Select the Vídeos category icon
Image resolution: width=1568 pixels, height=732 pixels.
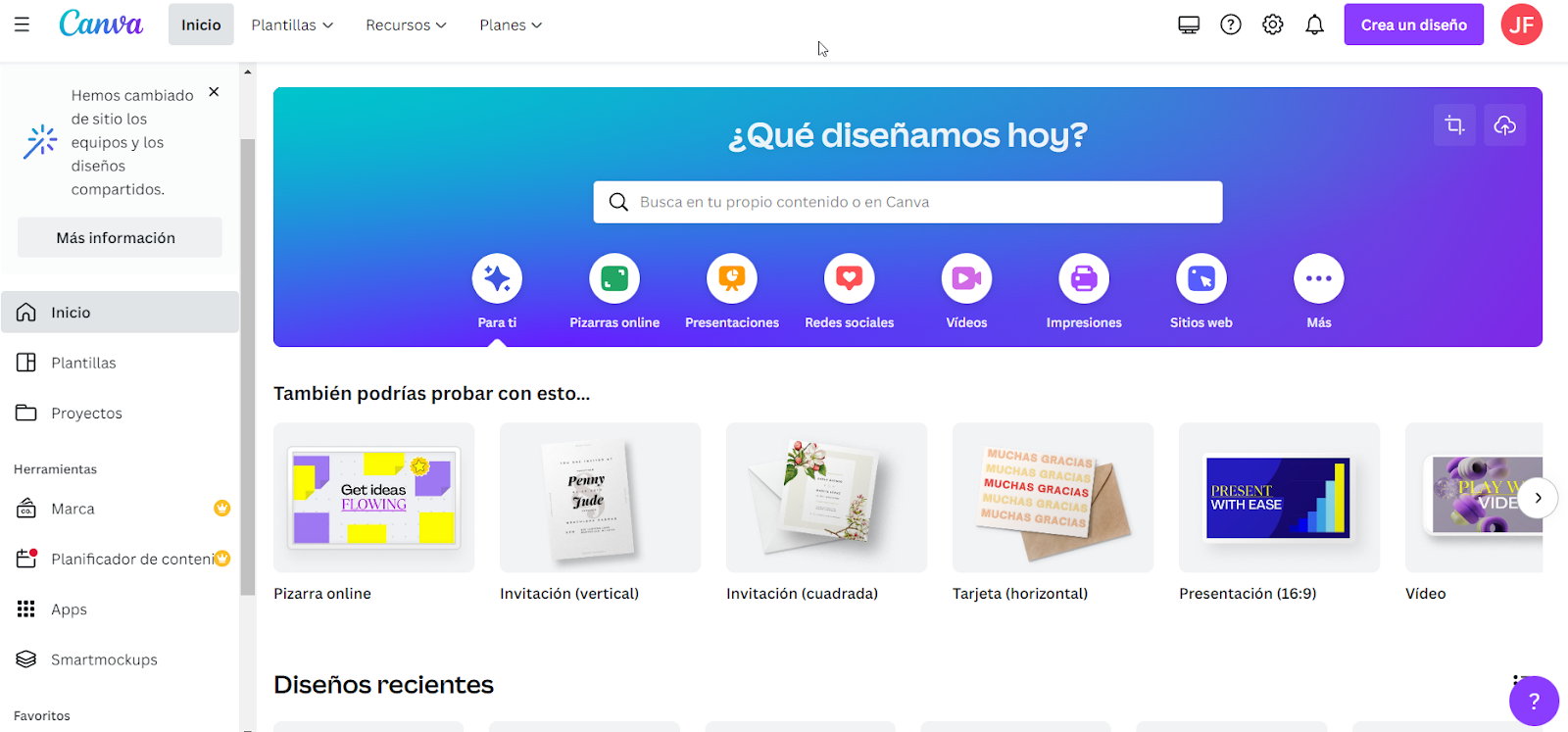(x=967, y=279)
